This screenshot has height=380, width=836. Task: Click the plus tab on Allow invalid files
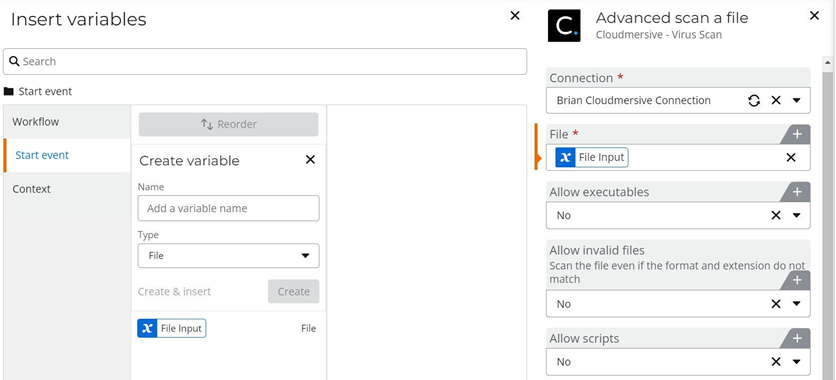[x=797, y=280]
